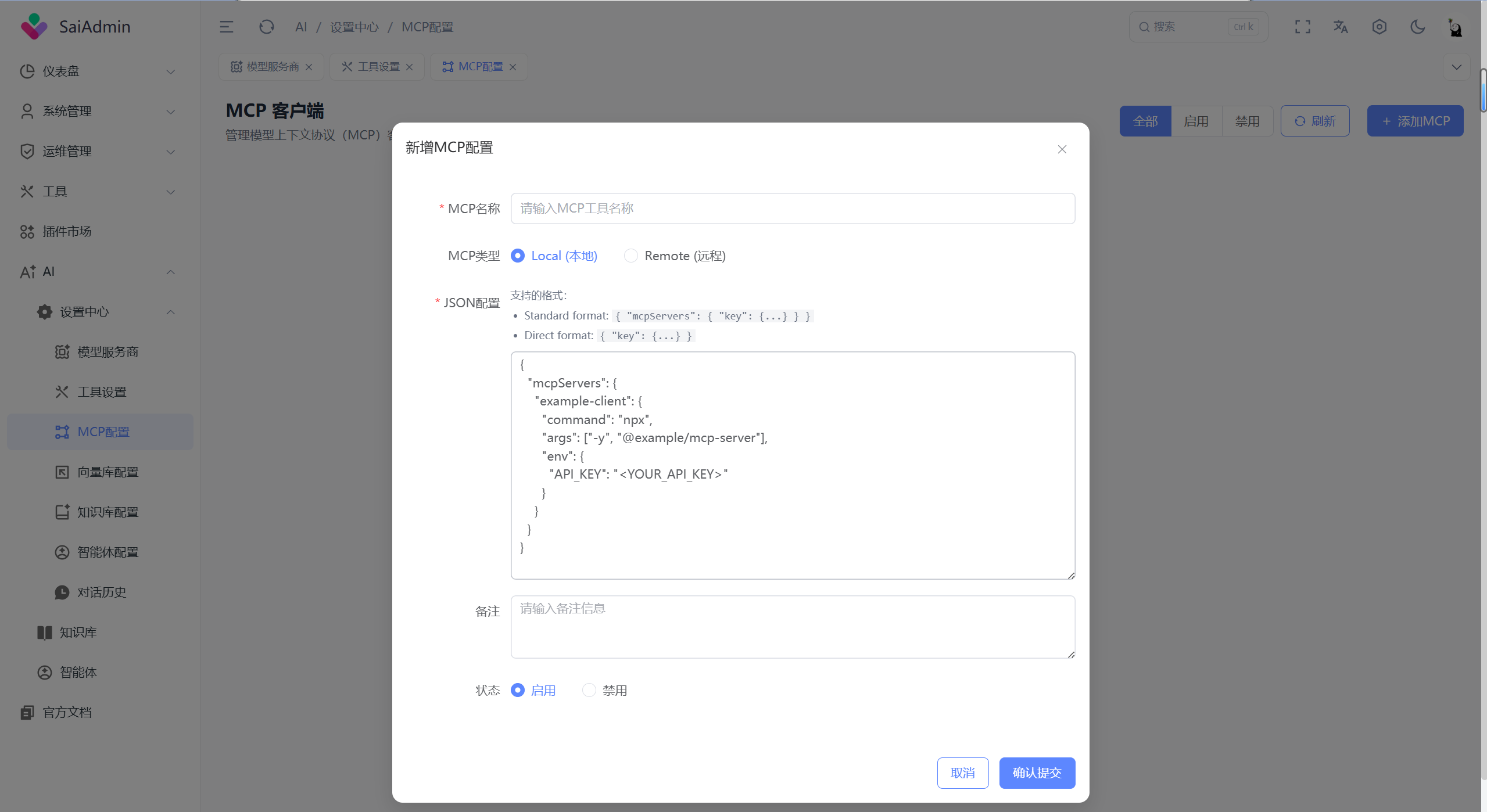Viewport: 1487px width, 812px height.
Task: Expand the 仪表盘 sidebar menu
Action: point(97,71)
